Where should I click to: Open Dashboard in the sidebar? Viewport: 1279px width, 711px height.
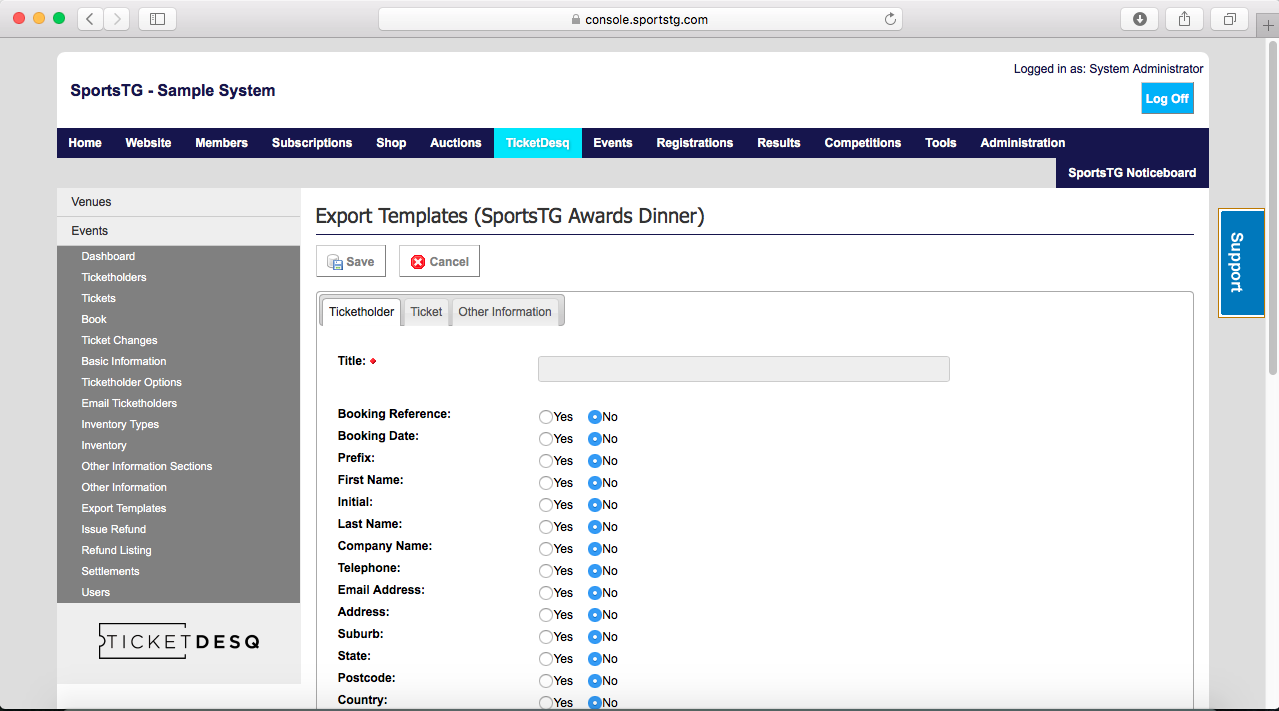pos(108,257)
